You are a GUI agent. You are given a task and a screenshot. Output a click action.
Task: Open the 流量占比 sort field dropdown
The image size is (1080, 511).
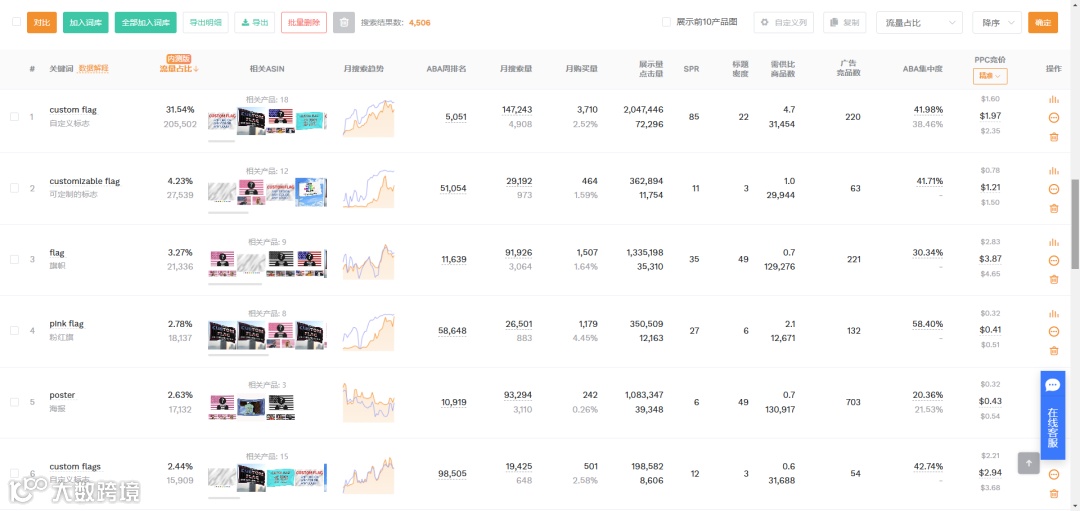tap(920, 23)
